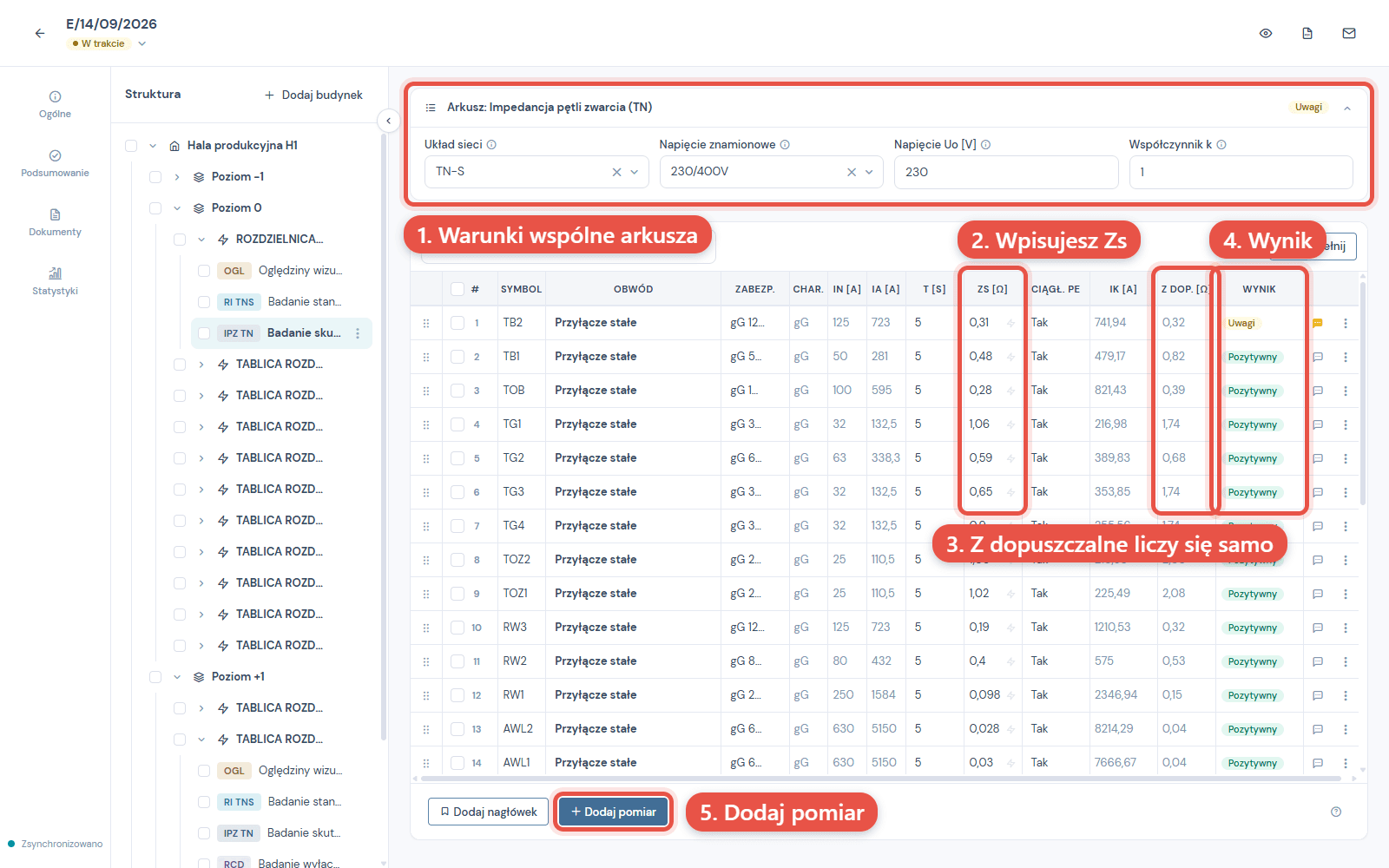Open the Ogólne sidebar section
Viewport: 1389px width, 868px height.
55,104
